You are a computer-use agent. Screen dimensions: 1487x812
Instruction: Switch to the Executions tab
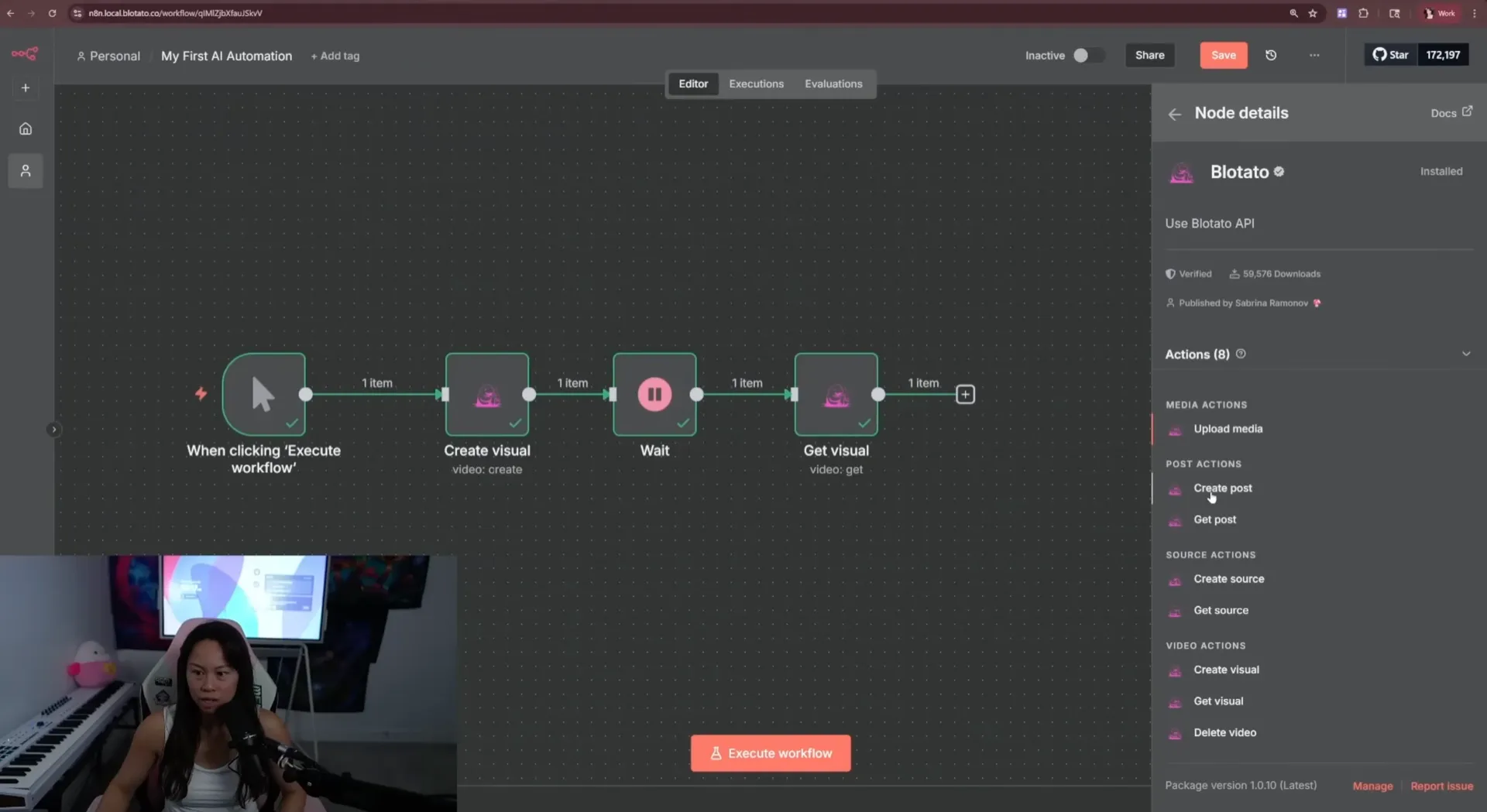[x=756, y=84]
